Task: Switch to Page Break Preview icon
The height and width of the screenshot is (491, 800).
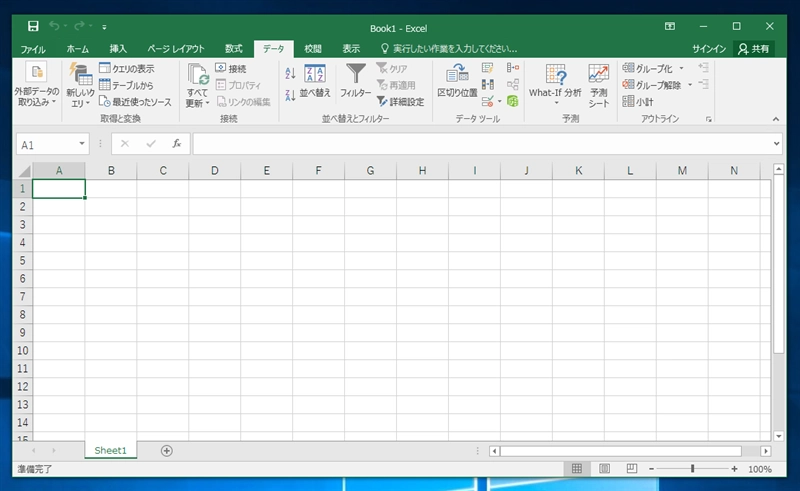Action: click(x=632, y=469)
